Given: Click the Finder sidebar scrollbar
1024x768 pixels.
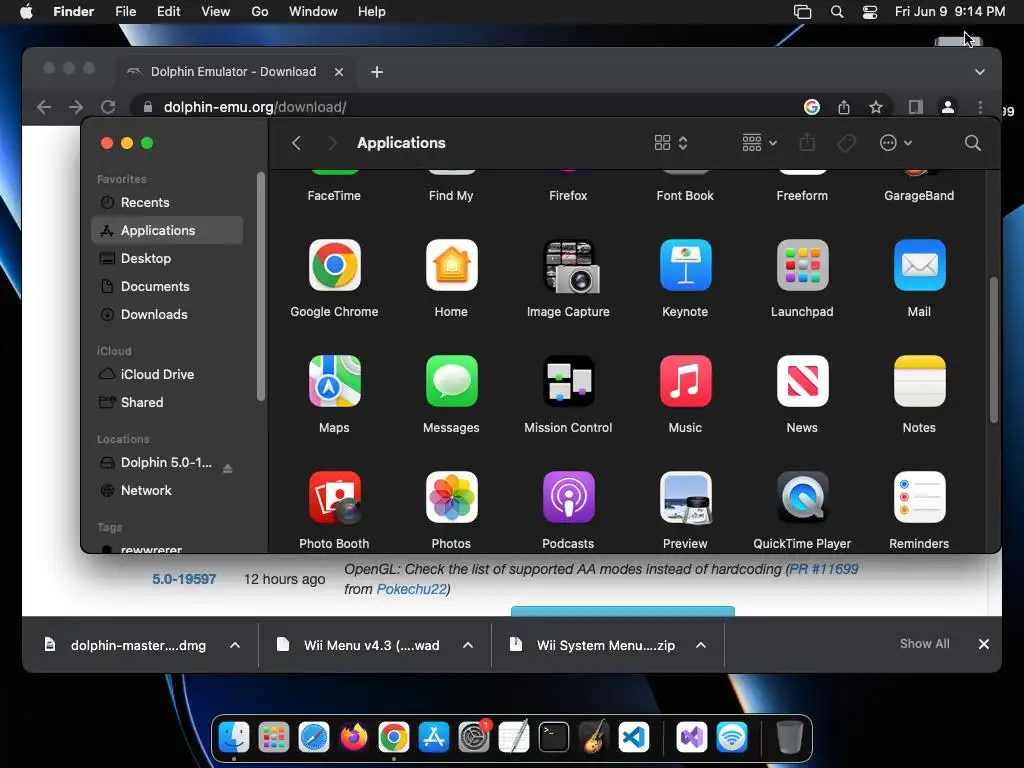Looking at the screenshot, I should point(261,286).
